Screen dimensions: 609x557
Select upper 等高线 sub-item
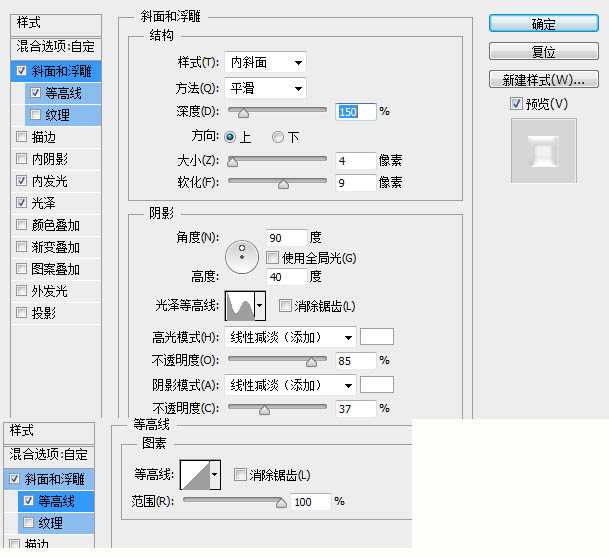click(63, 93)
